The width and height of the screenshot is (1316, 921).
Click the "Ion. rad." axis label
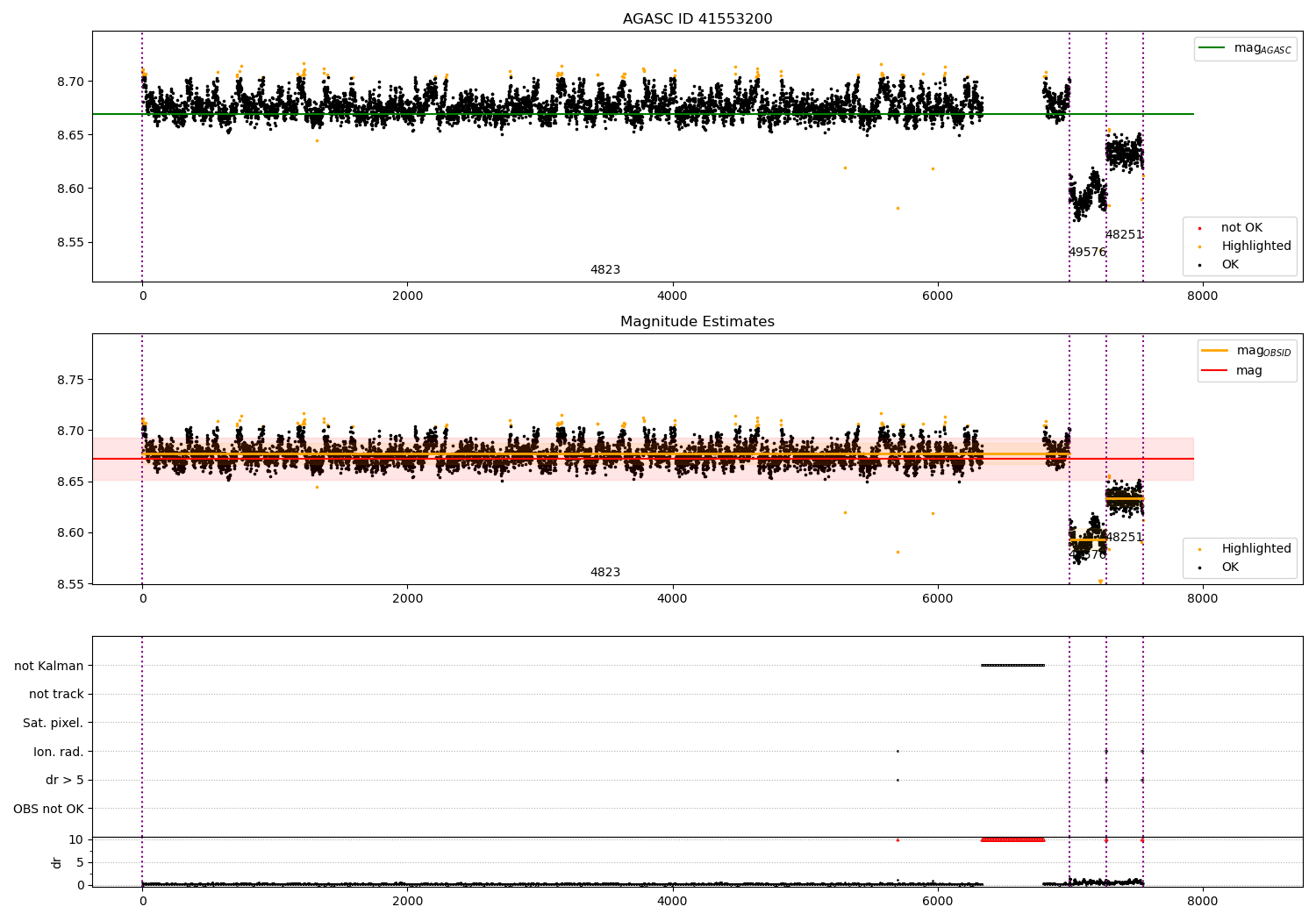tap(59, 752)
